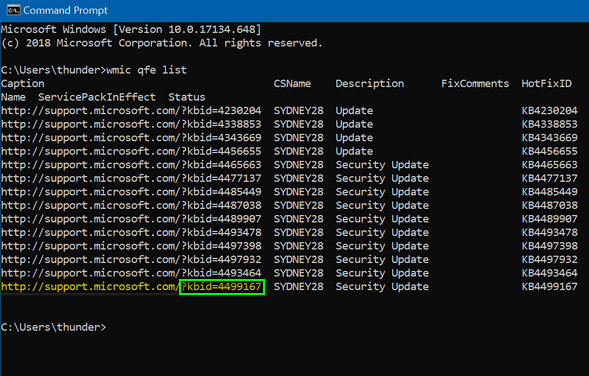Click the CSName column header
Image resolution: width=589 pixels, height=376 pixels.
[x=292, y=83]
